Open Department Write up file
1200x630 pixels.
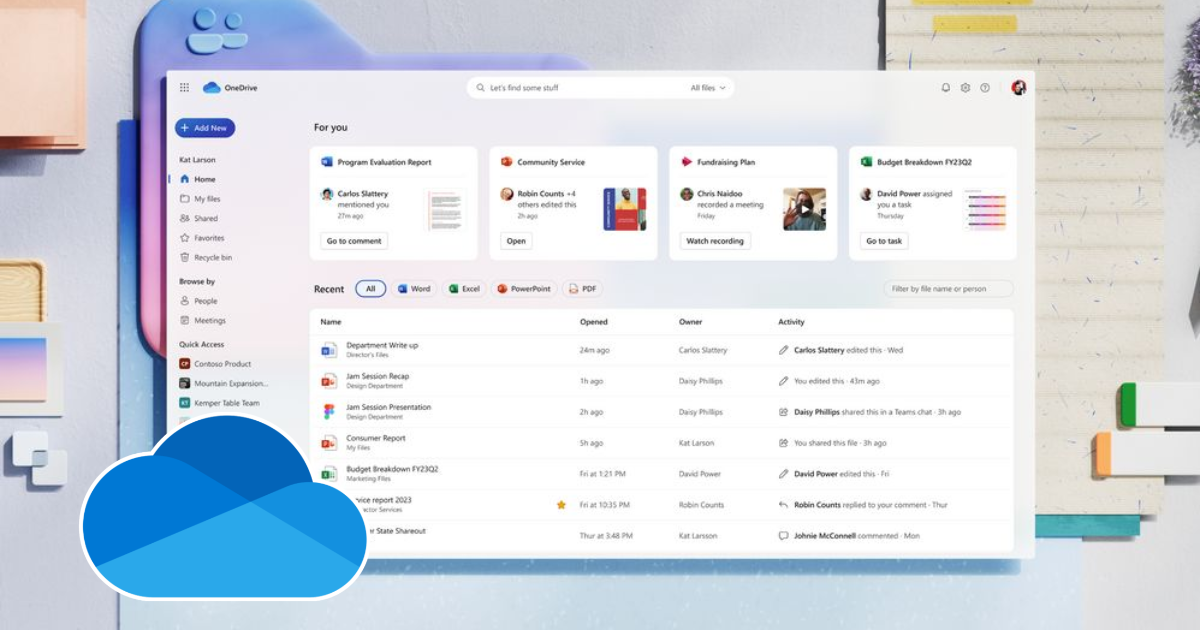pos(382,345)
